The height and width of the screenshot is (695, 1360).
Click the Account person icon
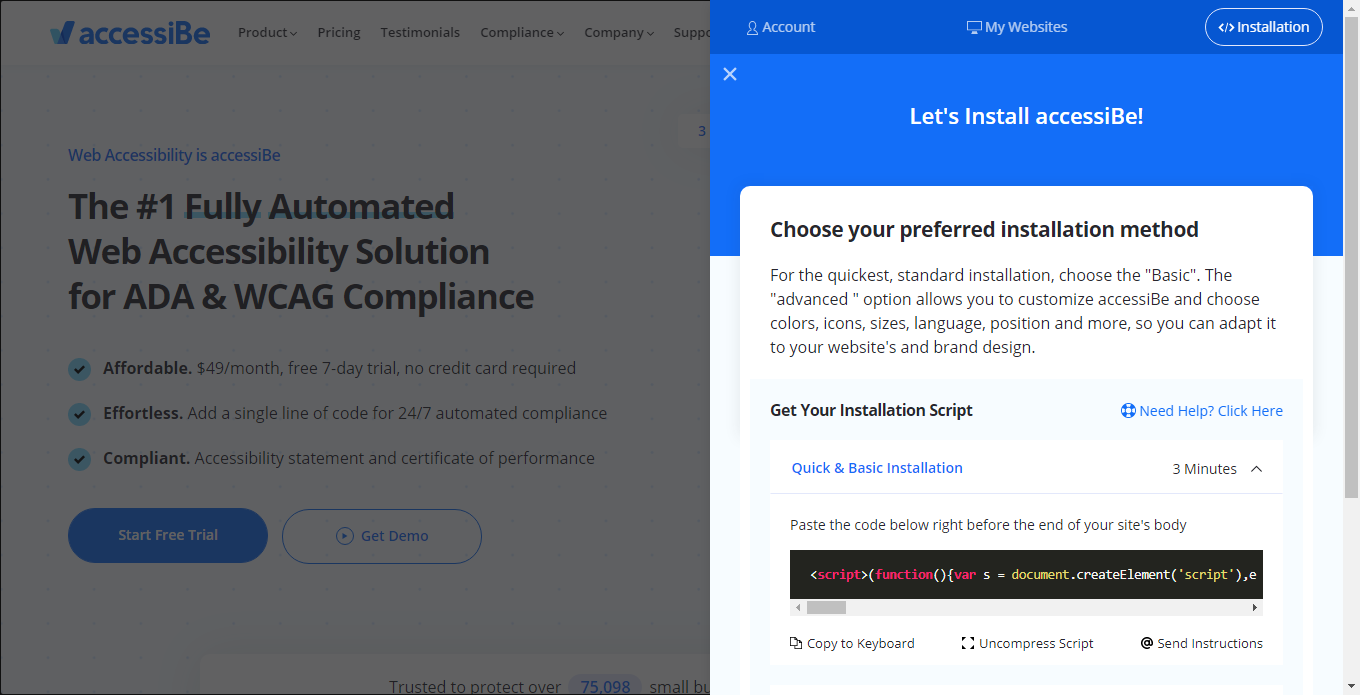752,28
